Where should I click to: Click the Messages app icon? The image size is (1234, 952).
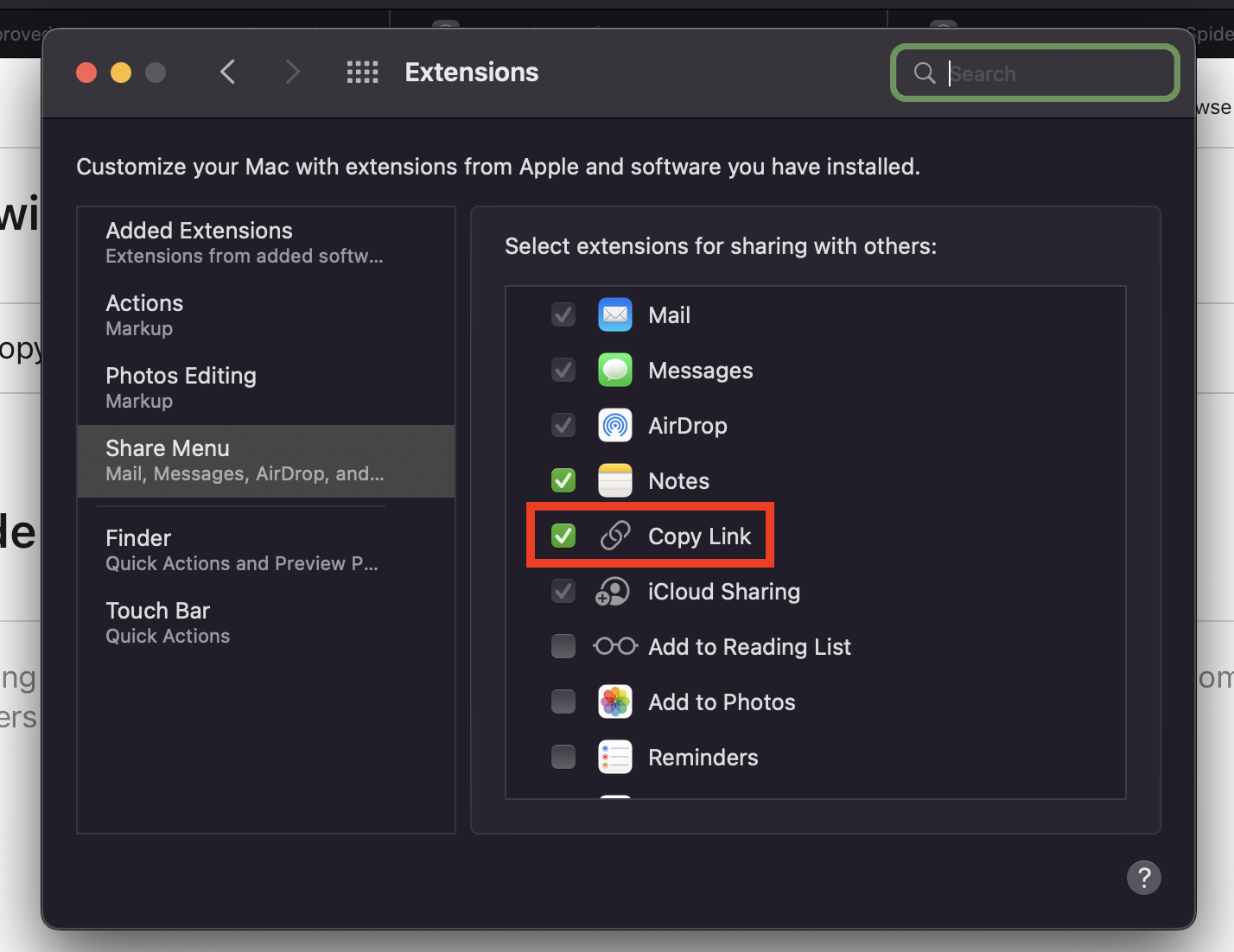point(614,370)
